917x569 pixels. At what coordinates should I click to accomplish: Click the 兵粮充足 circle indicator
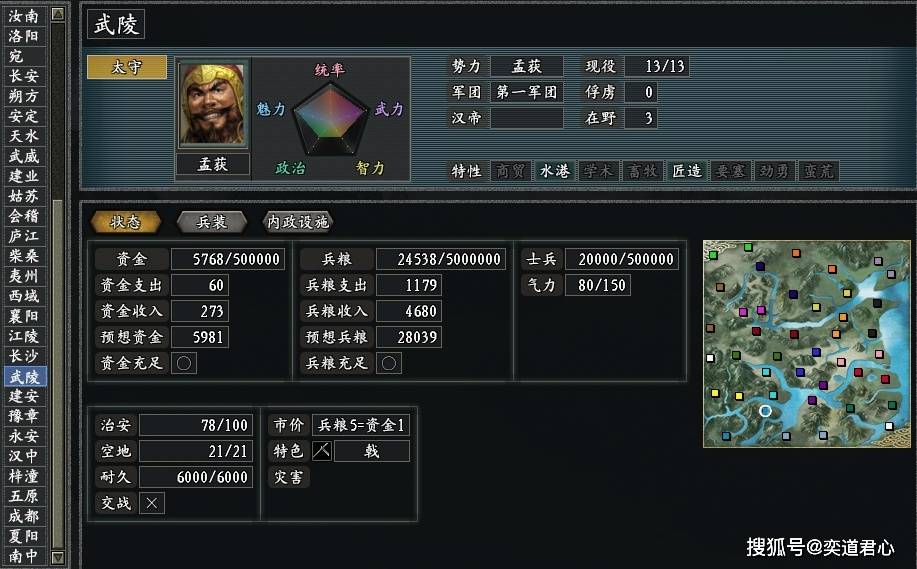point(389,363)
